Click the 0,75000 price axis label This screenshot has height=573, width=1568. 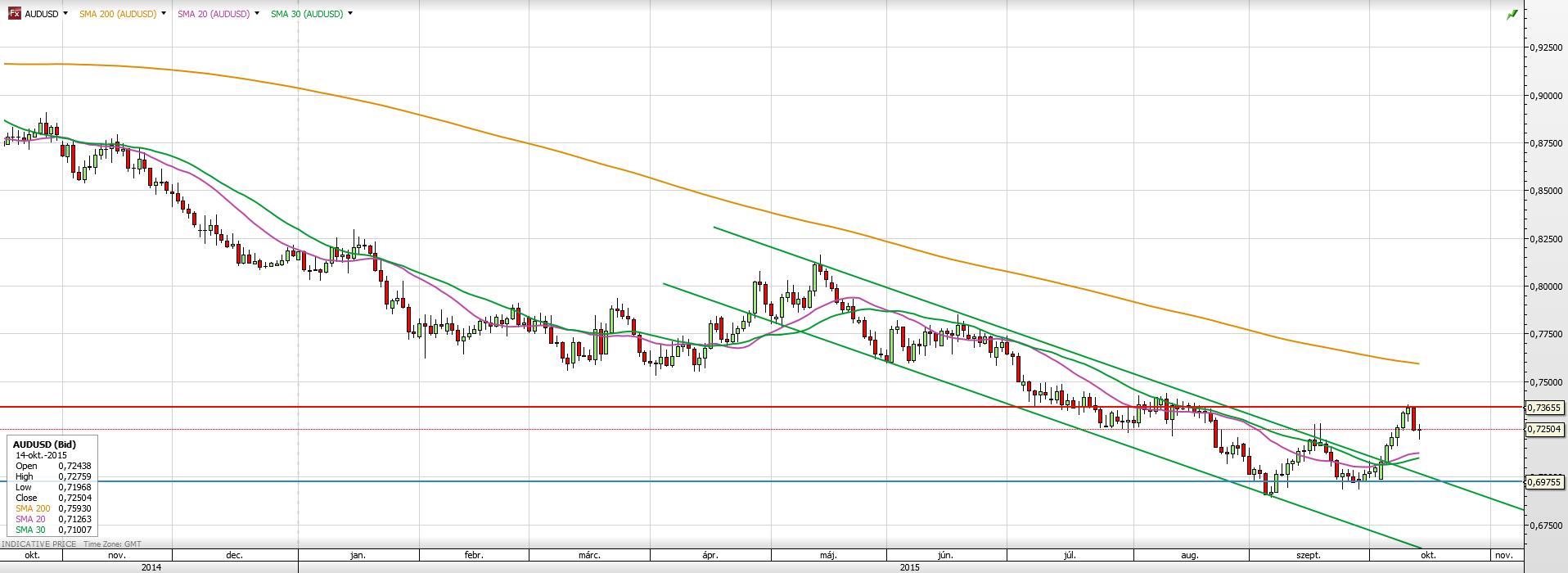tap(1546, 382)
